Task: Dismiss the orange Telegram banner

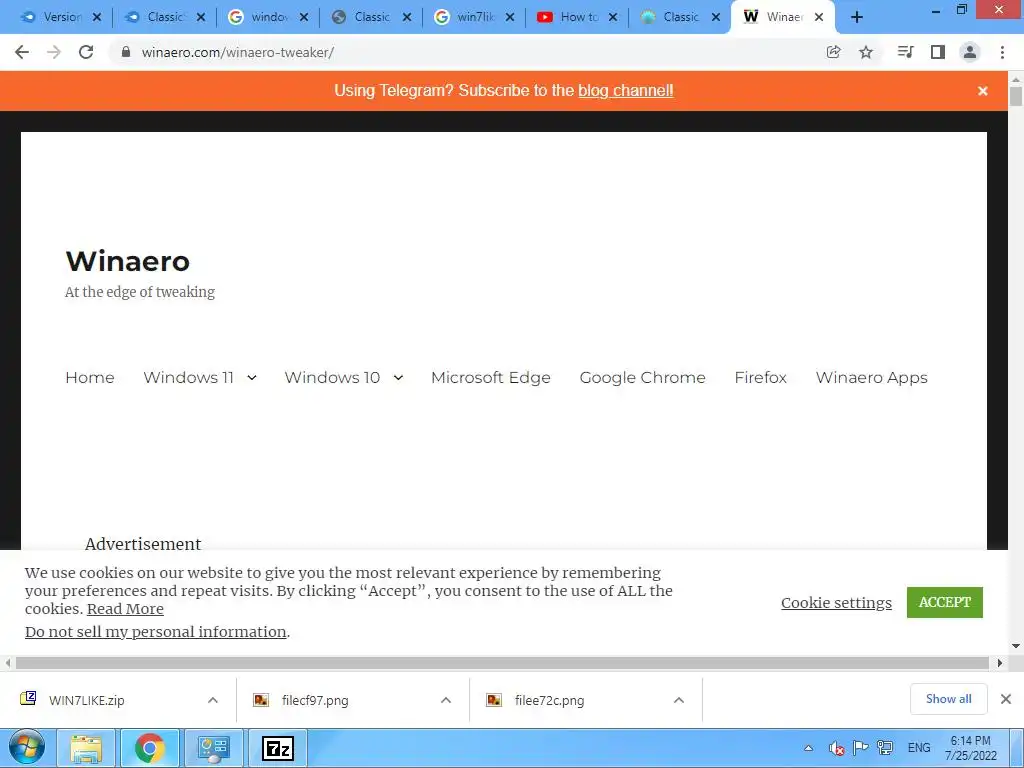Action: 983,91
